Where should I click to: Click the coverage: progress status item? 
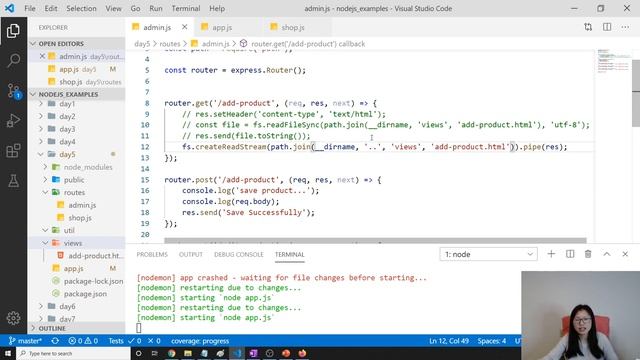coord(200,341)
